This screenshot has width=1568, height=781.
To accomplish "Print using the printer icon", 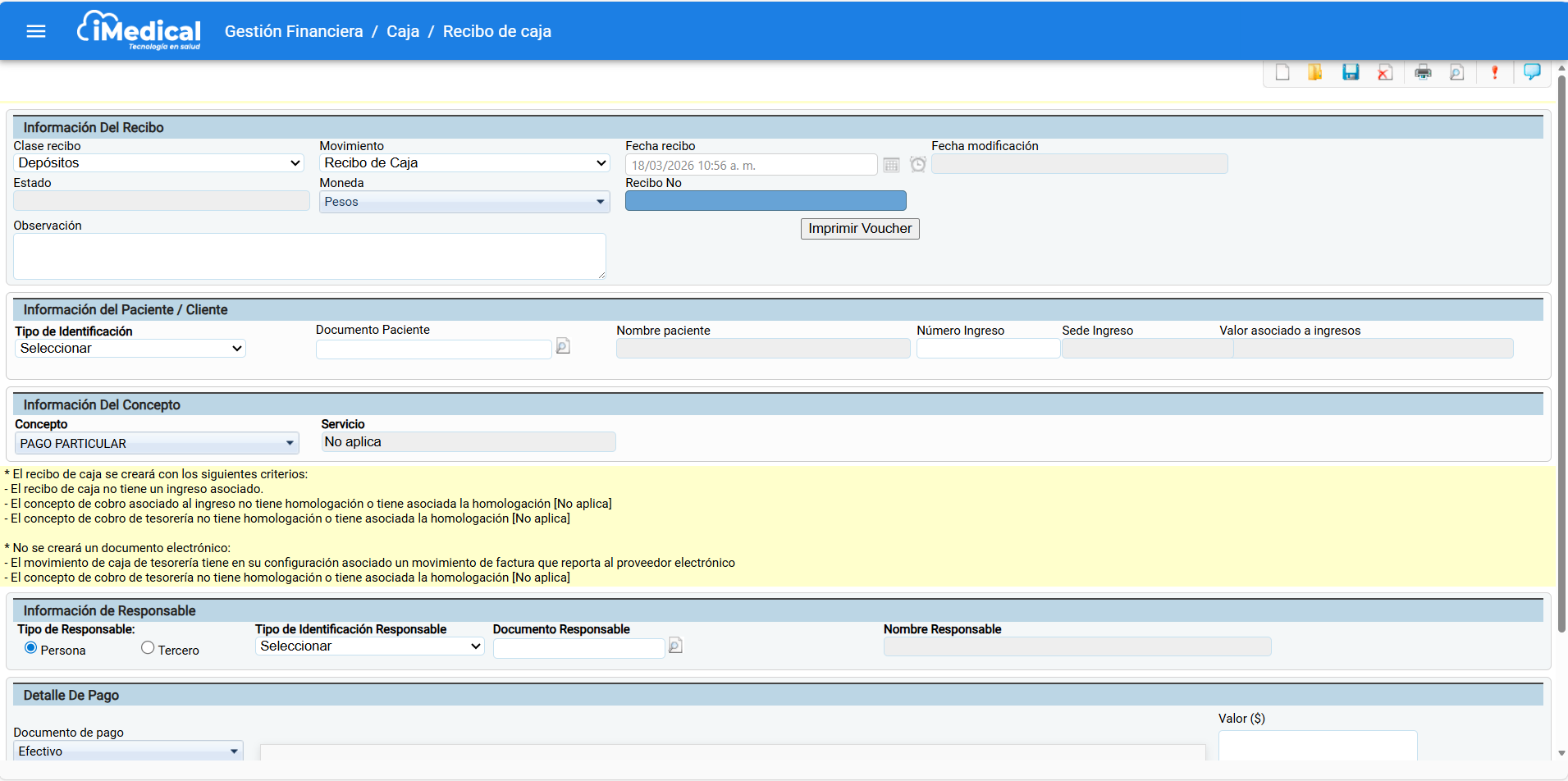I will tap(1423, 72).
